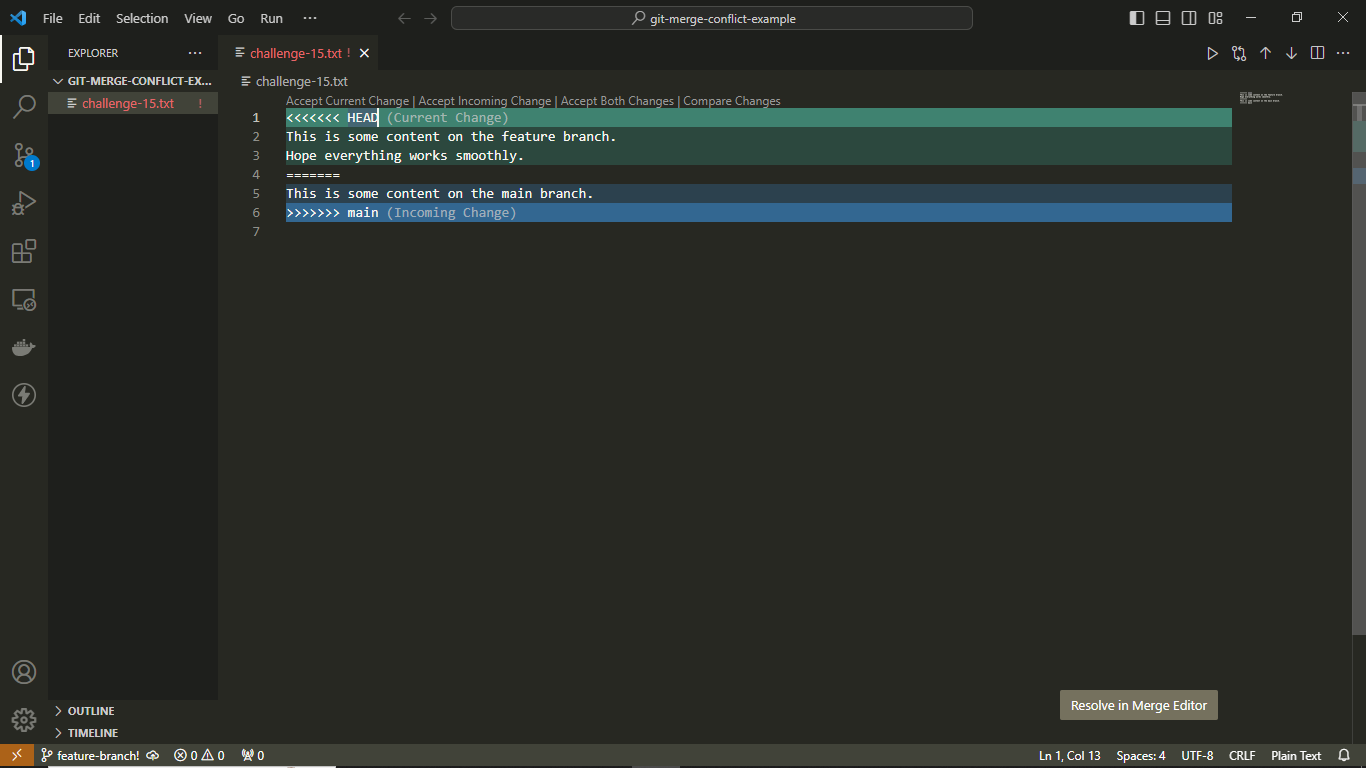Click the Resolve in Merge Editor button
Screen dimensions: 1366x768
click(1138, 704)
